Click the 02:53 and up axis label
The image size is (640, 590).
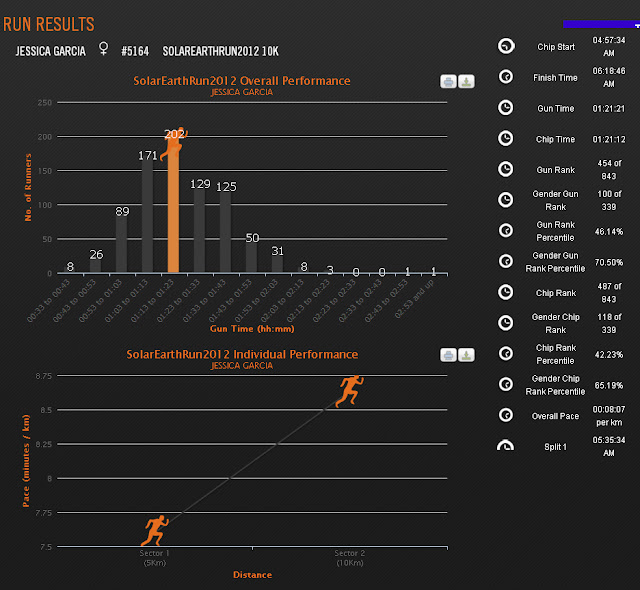coord(414,299)
